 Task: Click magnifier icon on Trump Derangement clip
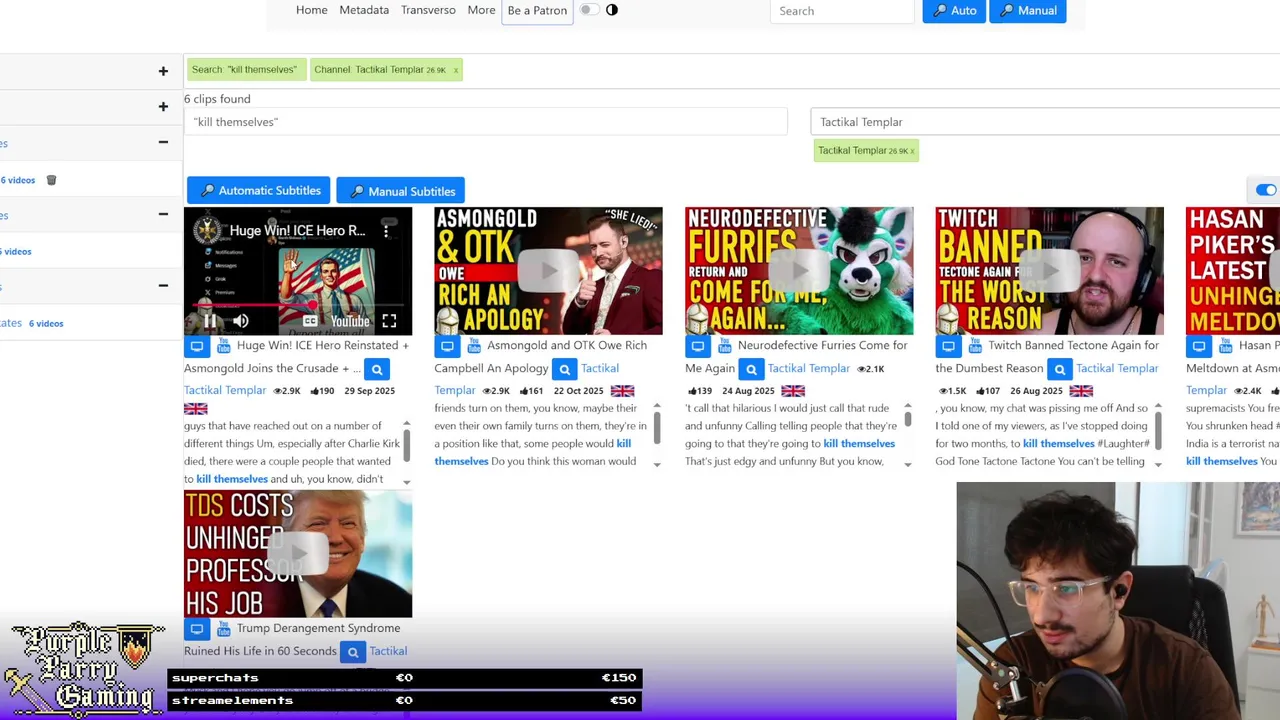[352, 653]
